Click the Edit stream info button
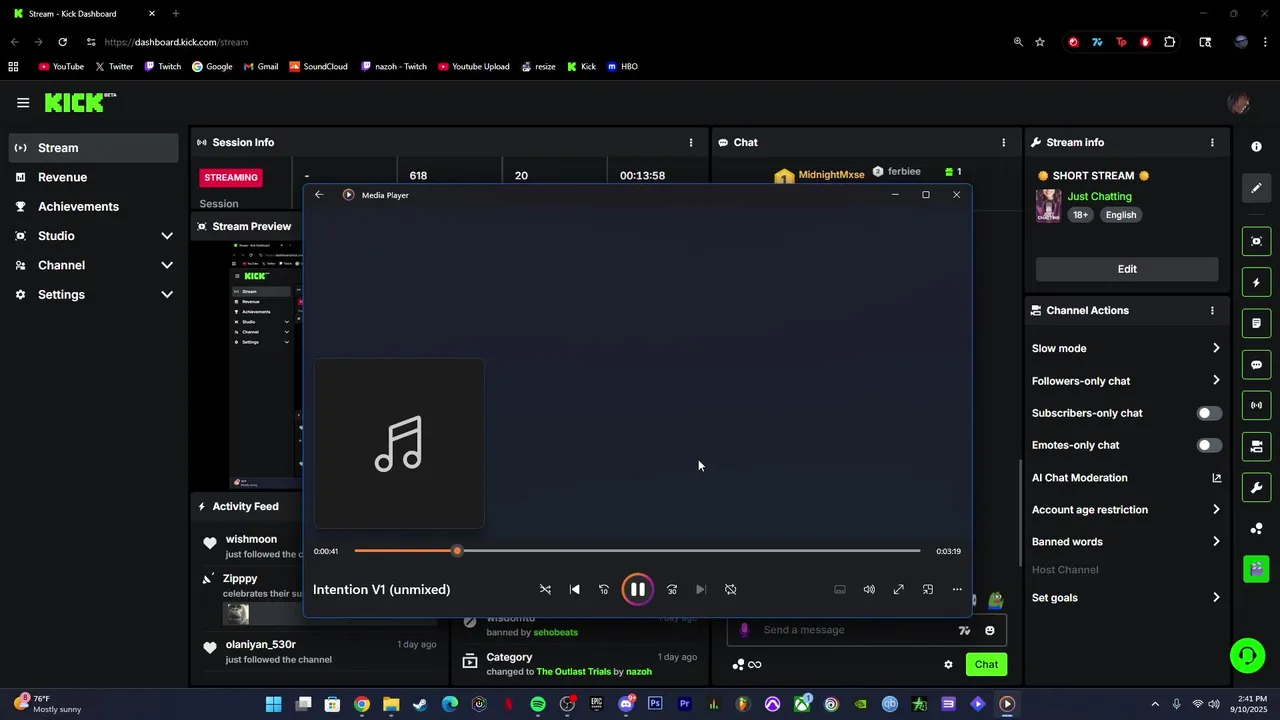Screen dimensions: 1280x720 [x=1127, y=269]
